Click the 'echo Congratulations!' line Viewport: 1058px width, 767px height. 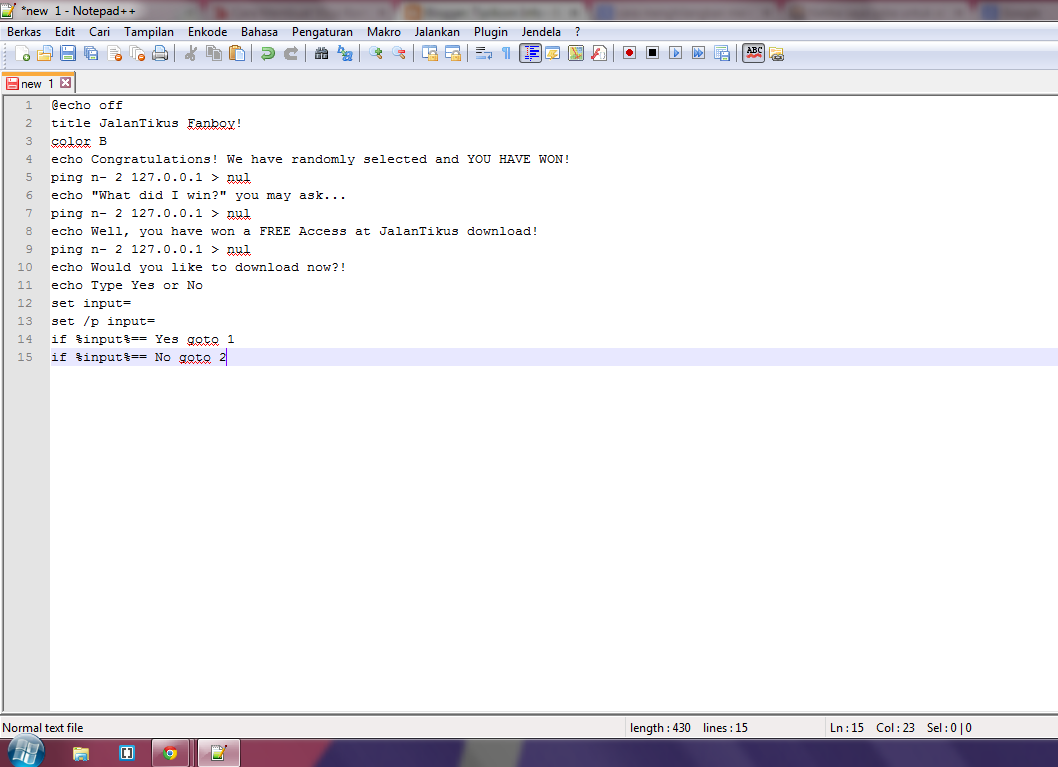pyautogui.click(x=310, y=159)
